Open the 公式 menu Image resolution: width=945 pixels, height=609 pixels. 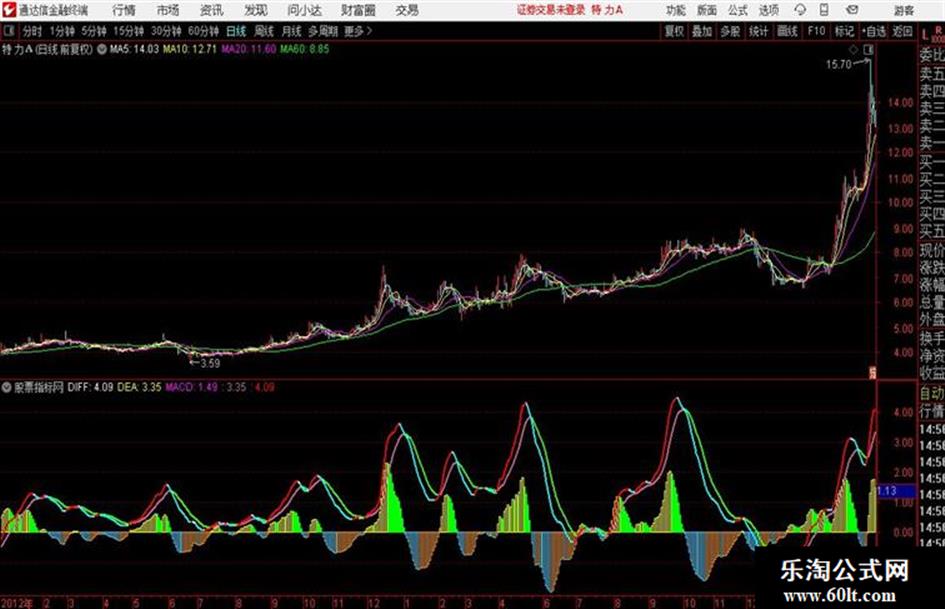(738, 10)
